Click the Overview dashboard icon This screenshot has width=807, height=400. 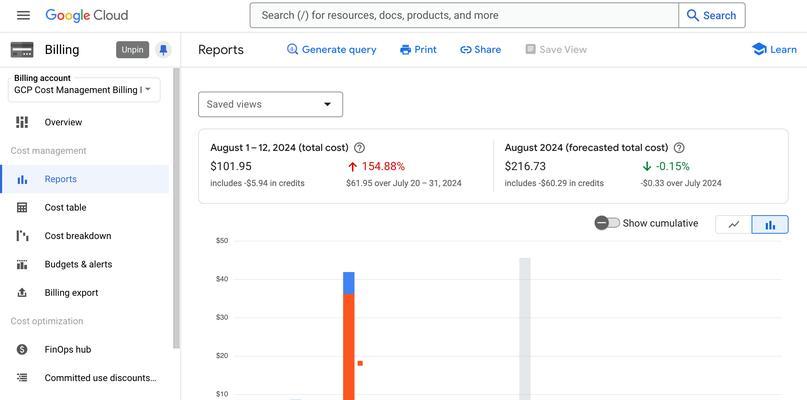click(x=22, y=122)
